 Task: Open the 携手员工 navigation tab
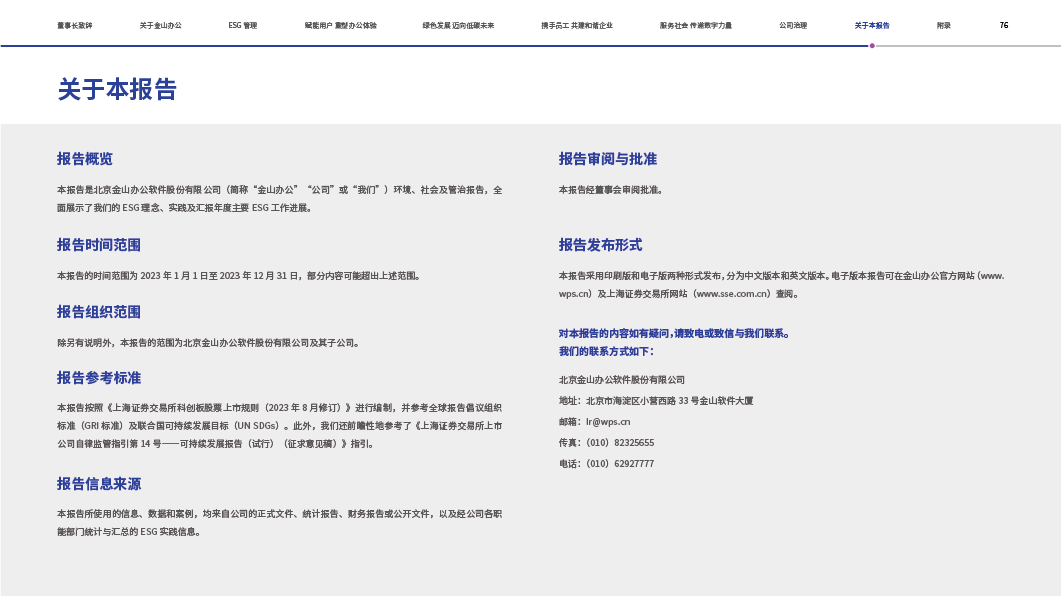click(577, 25)
